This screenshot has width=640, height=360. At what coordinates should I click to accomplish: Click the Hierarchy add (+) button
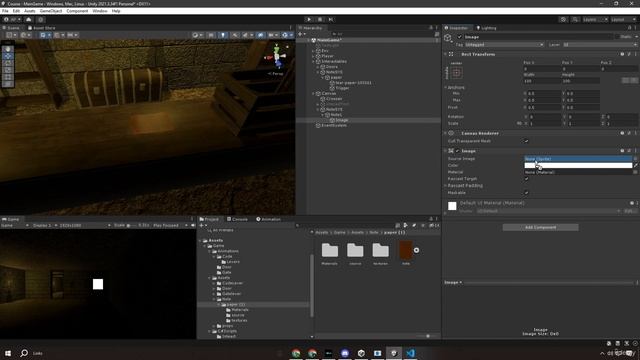point(302,34)
